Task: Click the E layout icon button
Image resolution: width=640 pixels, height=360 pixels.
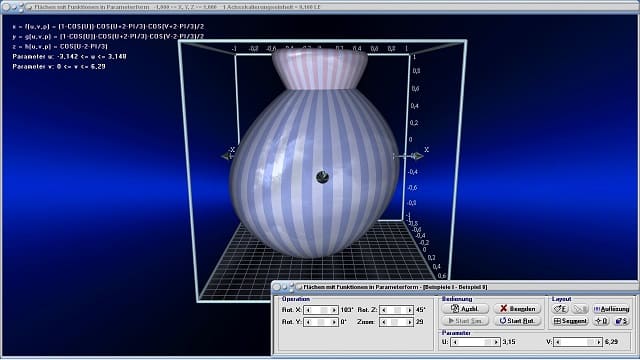Action: [x=560, y=309]
